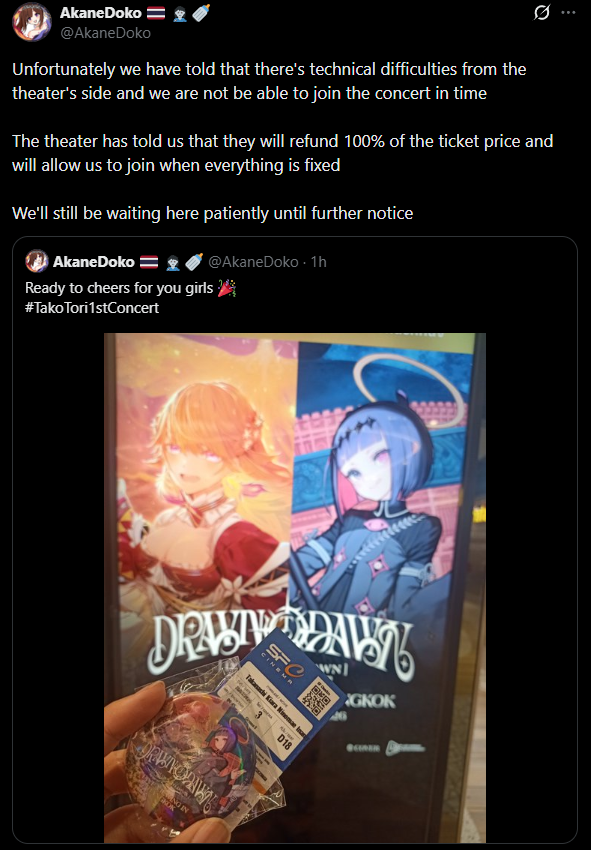Click the AkaneDoko name in the quoted post

[x=93, y=262]
